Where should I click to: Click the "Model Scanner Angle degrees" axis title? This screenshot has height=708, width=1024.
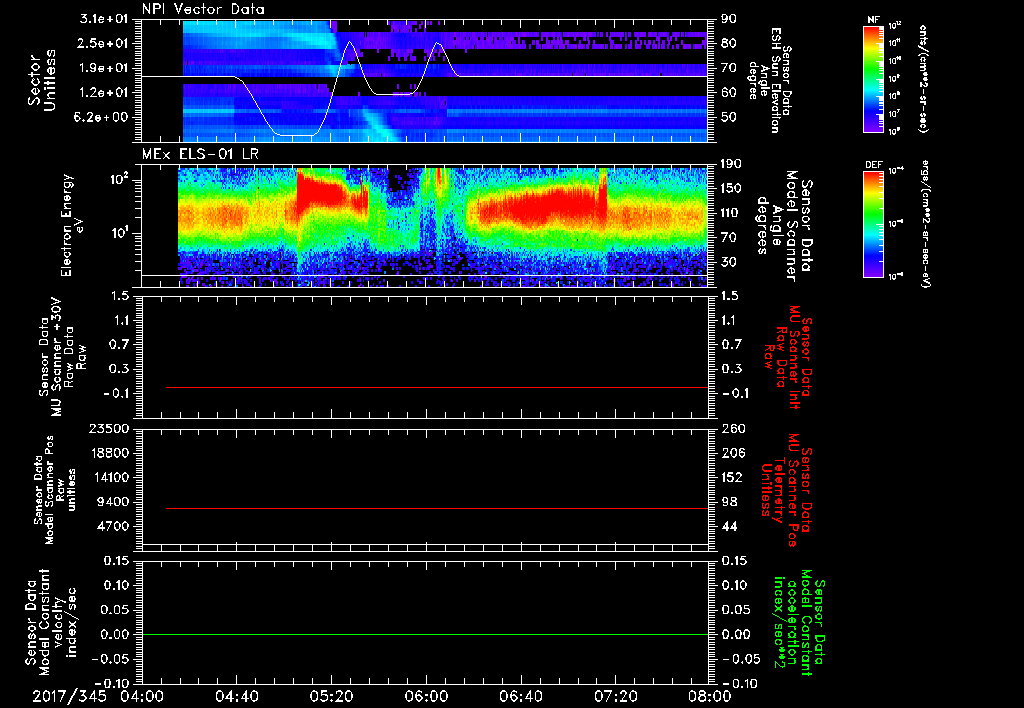pos(782,226)
